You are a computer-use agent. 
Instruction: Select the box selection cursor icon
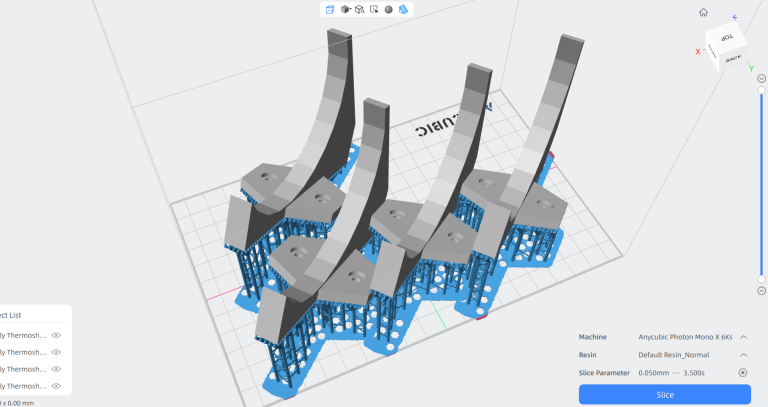373,10
